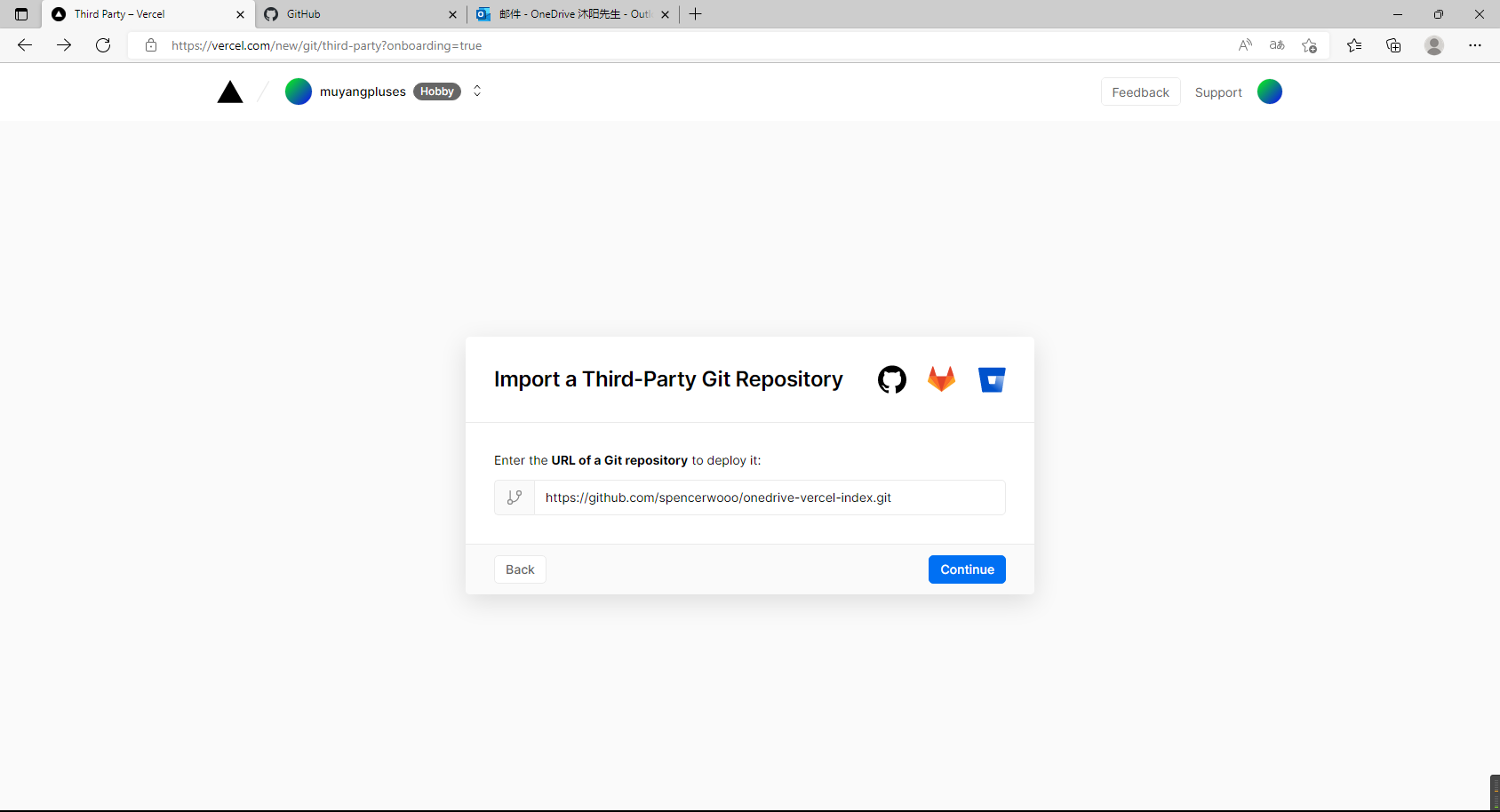
Task: Add this page to favorites star icon
Action: click(x=1309, y=45)
